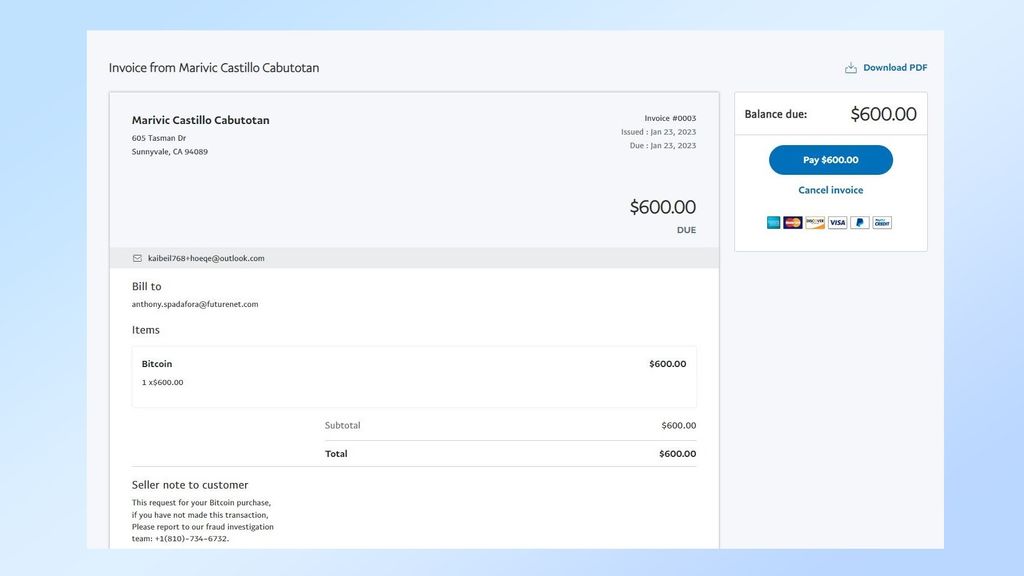Select the Invoice #0003 number

pyautogui.click(x=670, y=117)
